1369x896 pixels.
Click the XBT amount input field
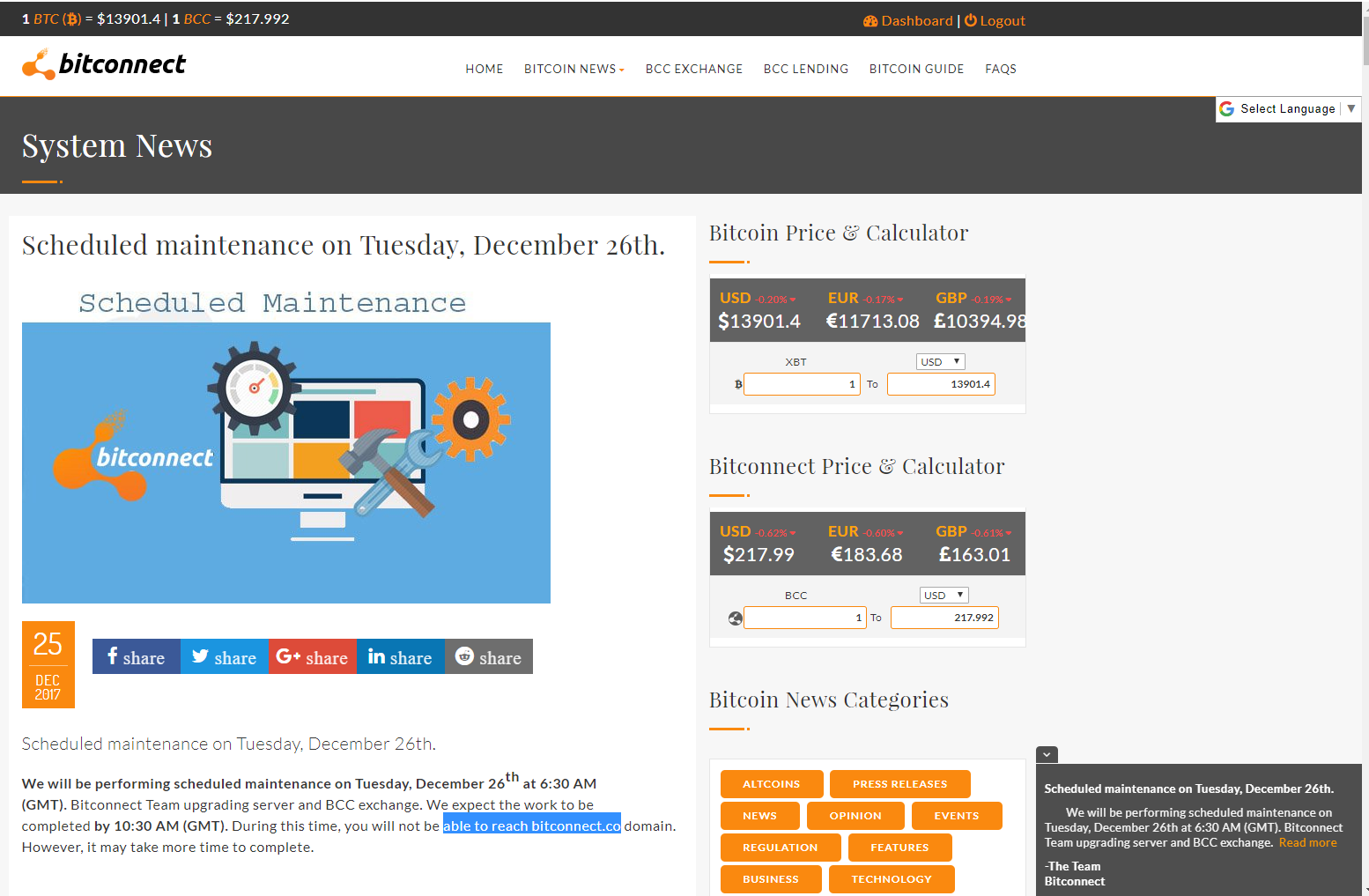802,384
